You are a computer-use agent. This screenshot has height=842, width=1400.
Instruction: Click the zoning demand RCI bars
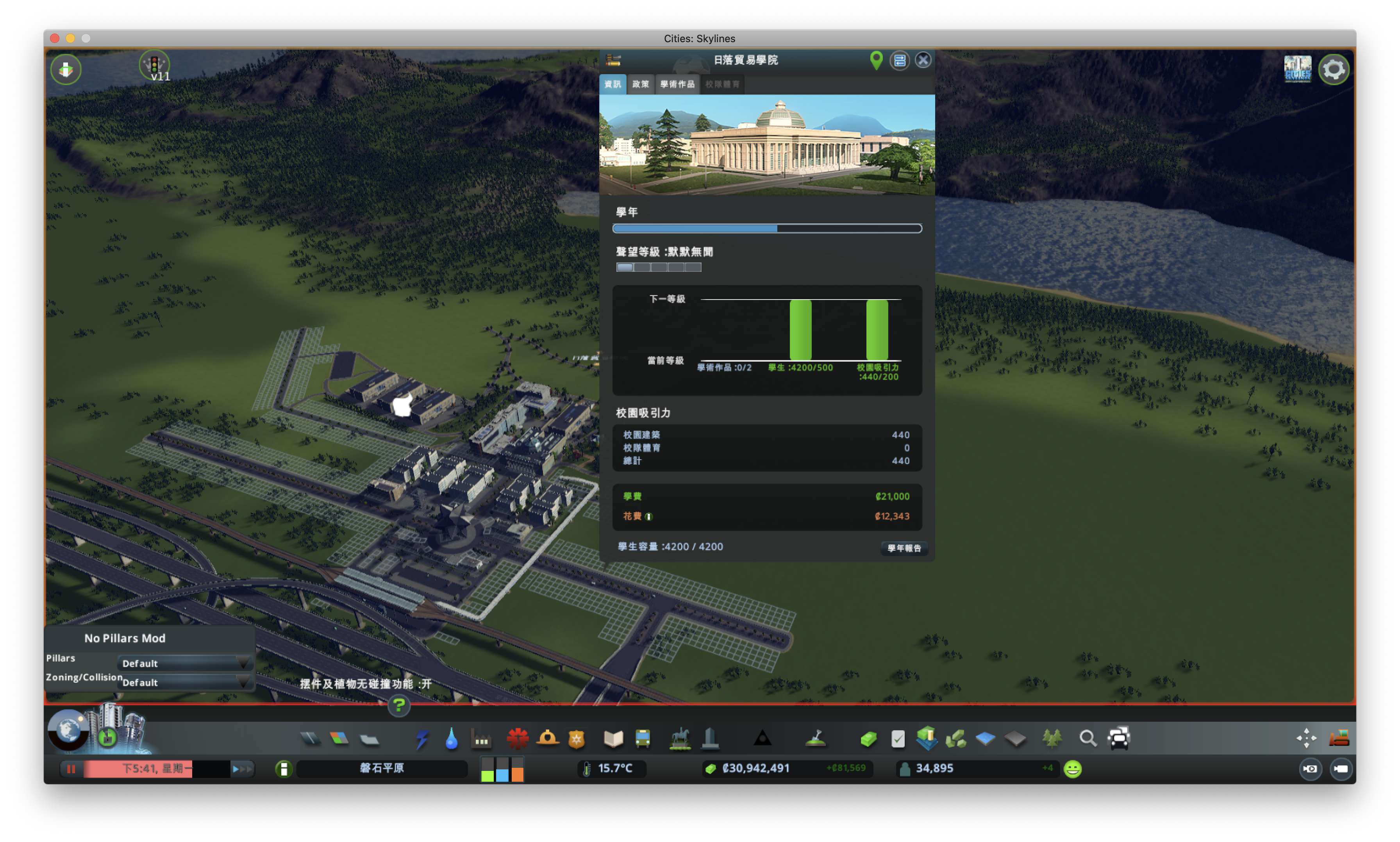tap(502, 769)
